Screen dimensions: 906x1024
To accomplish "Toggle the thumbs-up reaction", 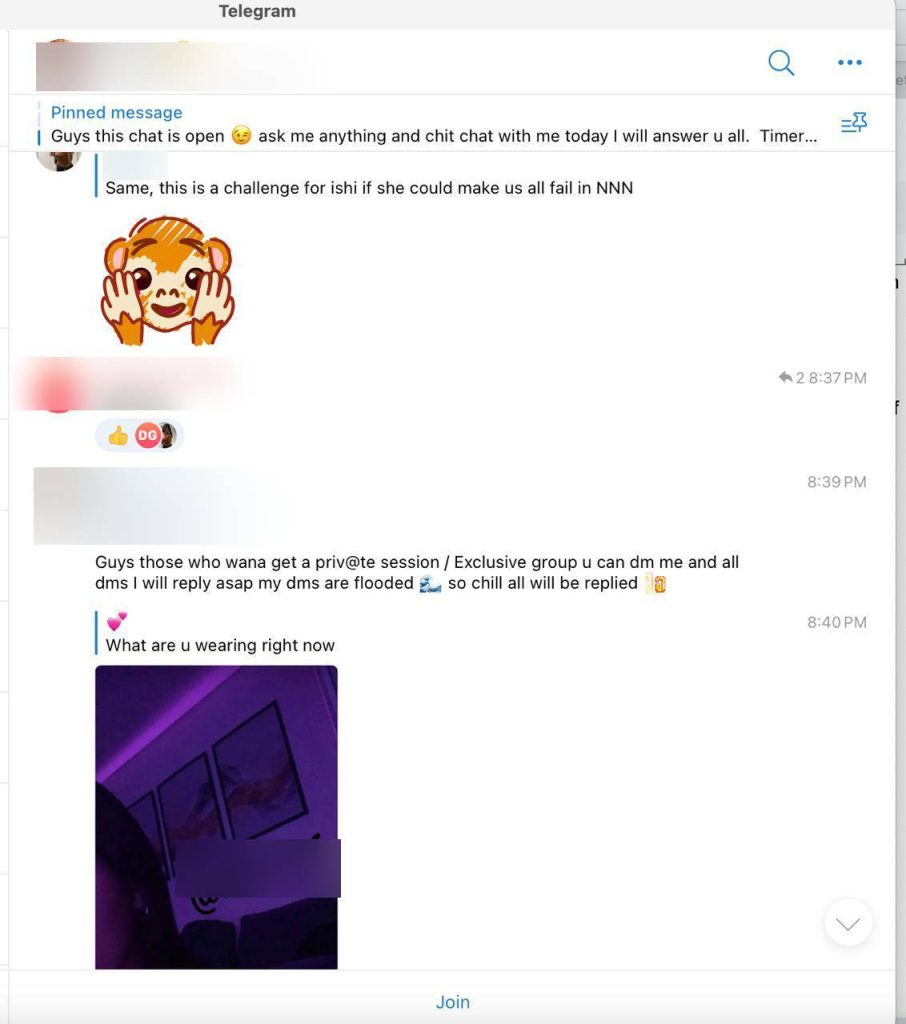I will pyautogui.click(x=118, y=436).
